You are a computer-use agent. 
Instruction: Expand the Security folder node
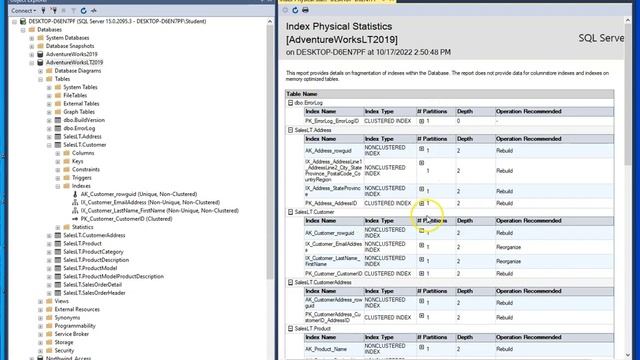40,351
